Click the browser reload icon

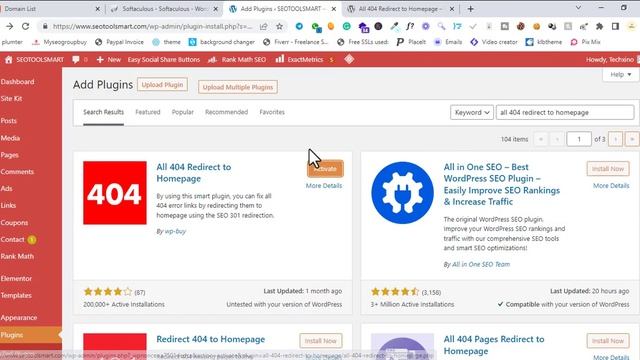(25, 26)
